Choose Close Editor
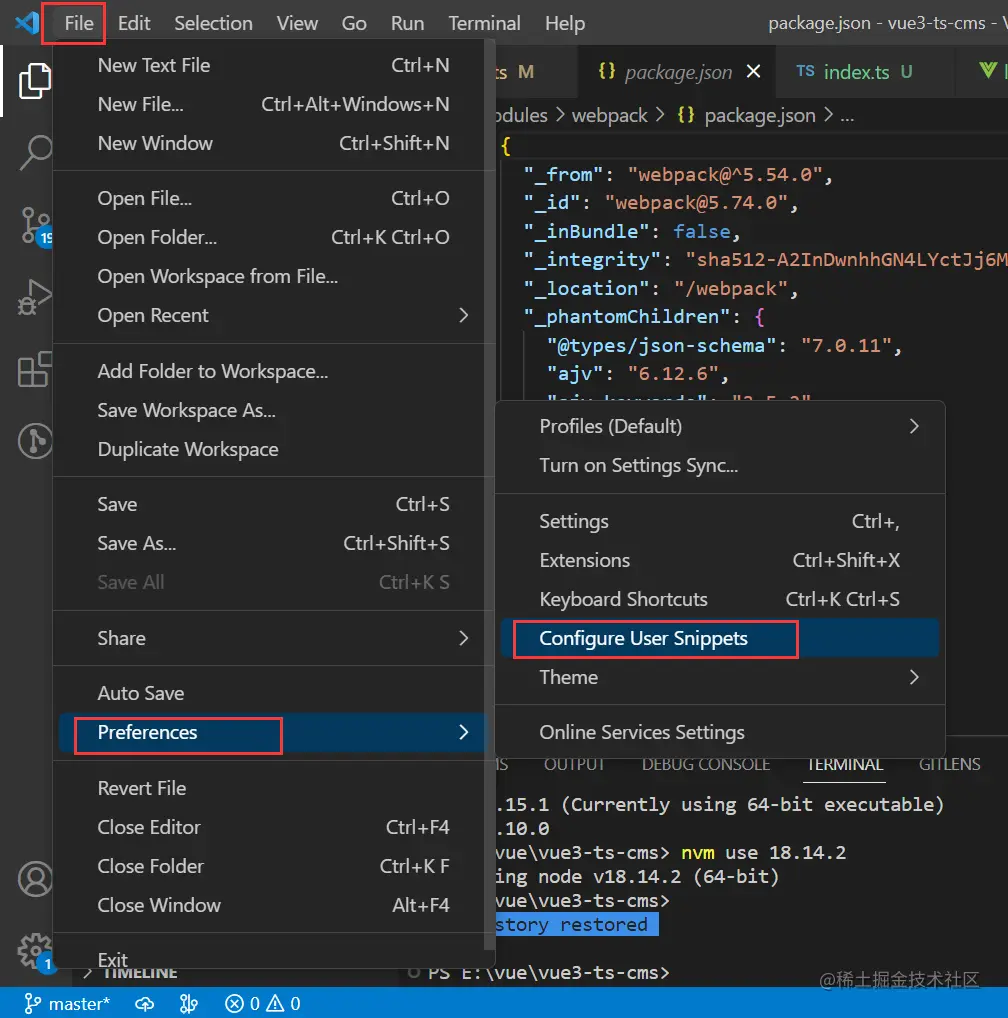 273,827
